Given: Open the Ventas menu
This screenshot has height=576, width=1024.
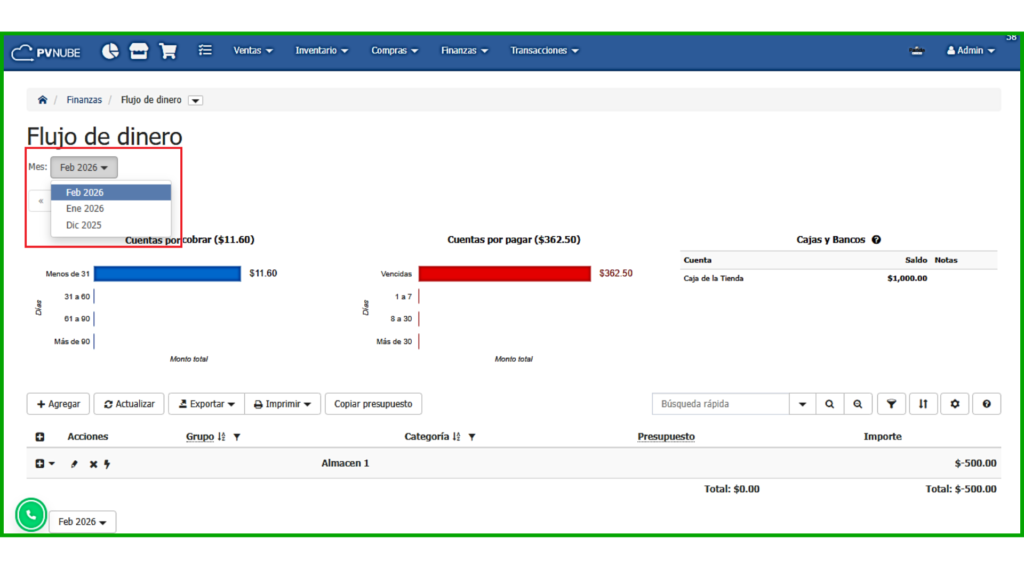Looking at the screenshot, I should pyautogui.click(x=253, y=51).
